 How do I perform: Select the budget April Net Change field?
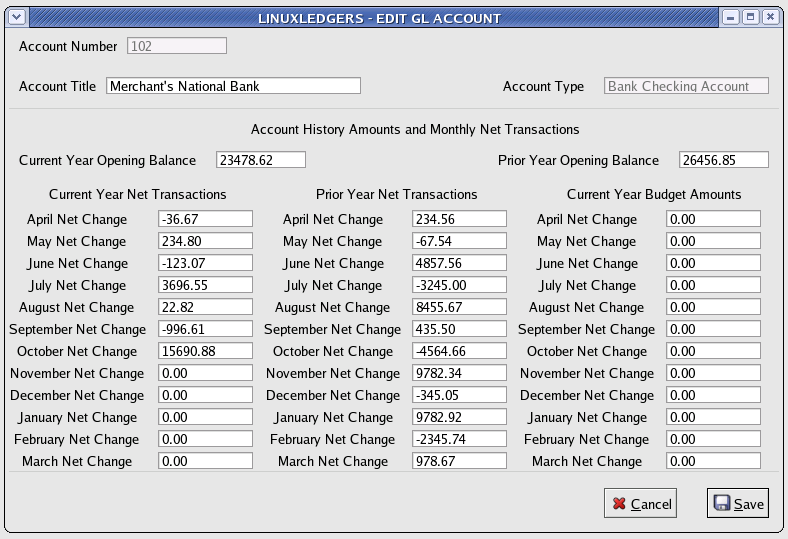713,219
